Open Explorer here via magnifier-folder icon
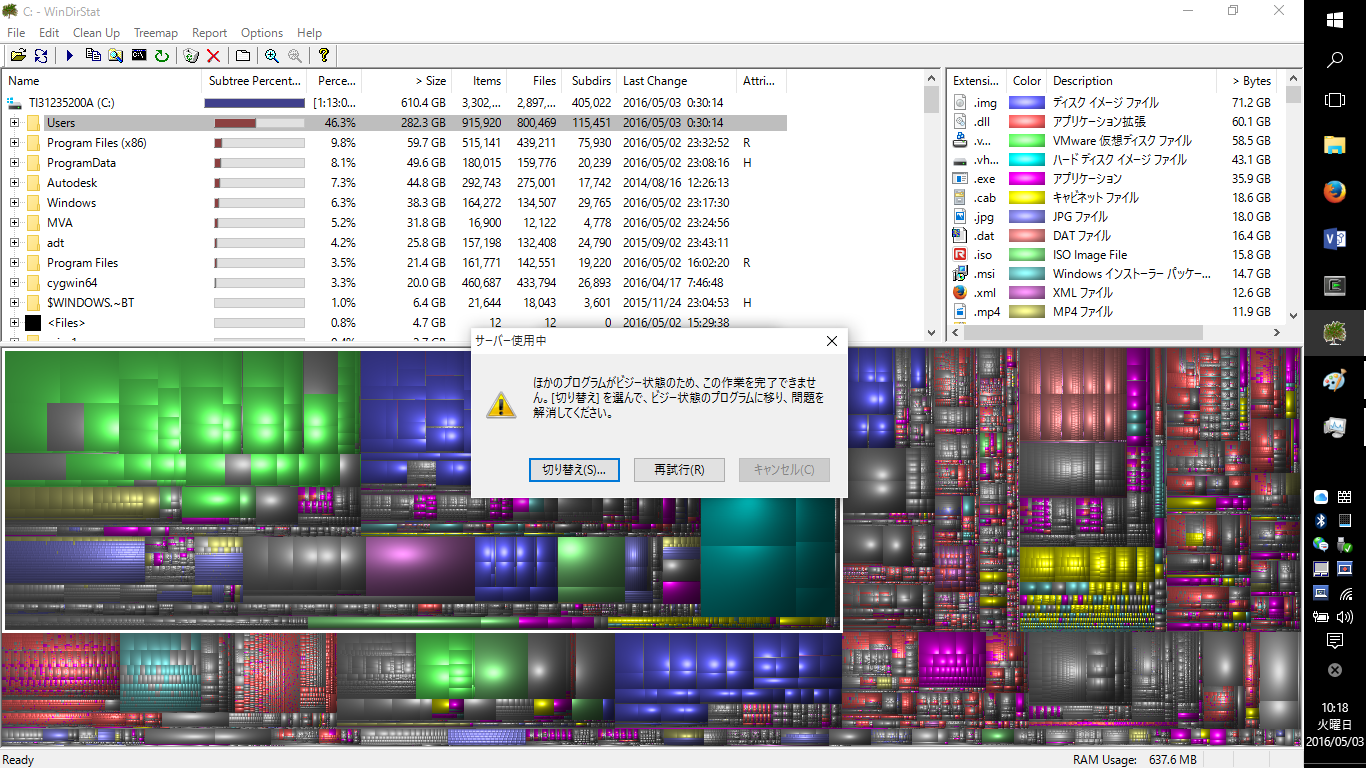The image size is (1366, 768). pos(116,56)
